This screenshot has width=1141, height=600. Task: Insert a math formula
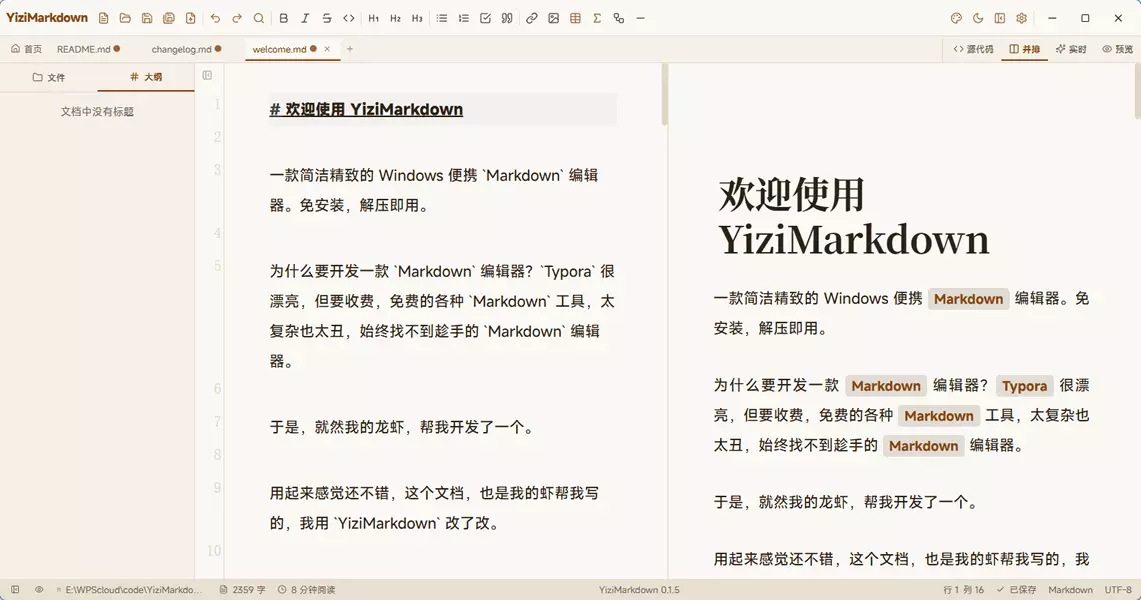[597, 18]
